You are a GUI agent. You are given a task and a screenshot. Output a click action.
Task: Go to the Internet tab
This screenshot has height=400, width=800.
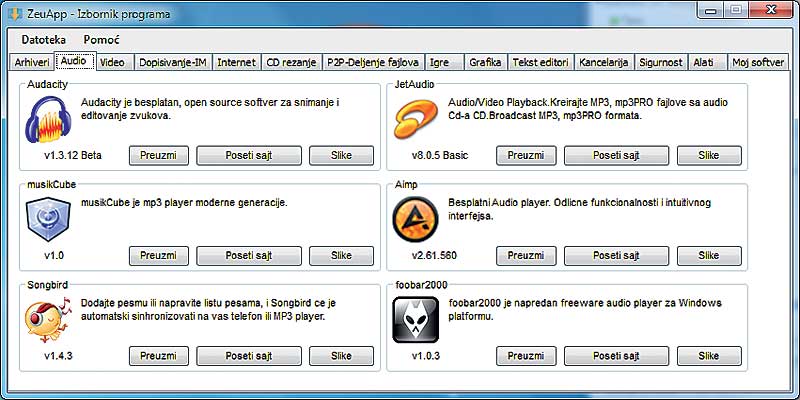[x=236, y=62]
